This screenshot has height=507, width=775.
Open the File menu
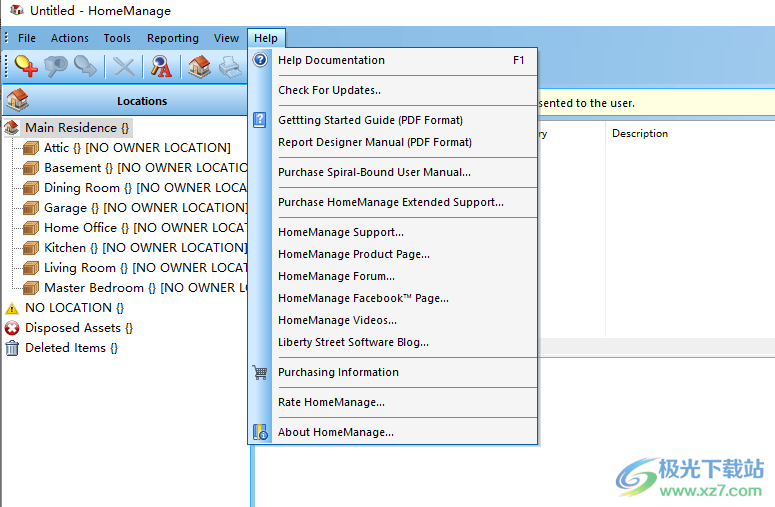click(27, 38)
